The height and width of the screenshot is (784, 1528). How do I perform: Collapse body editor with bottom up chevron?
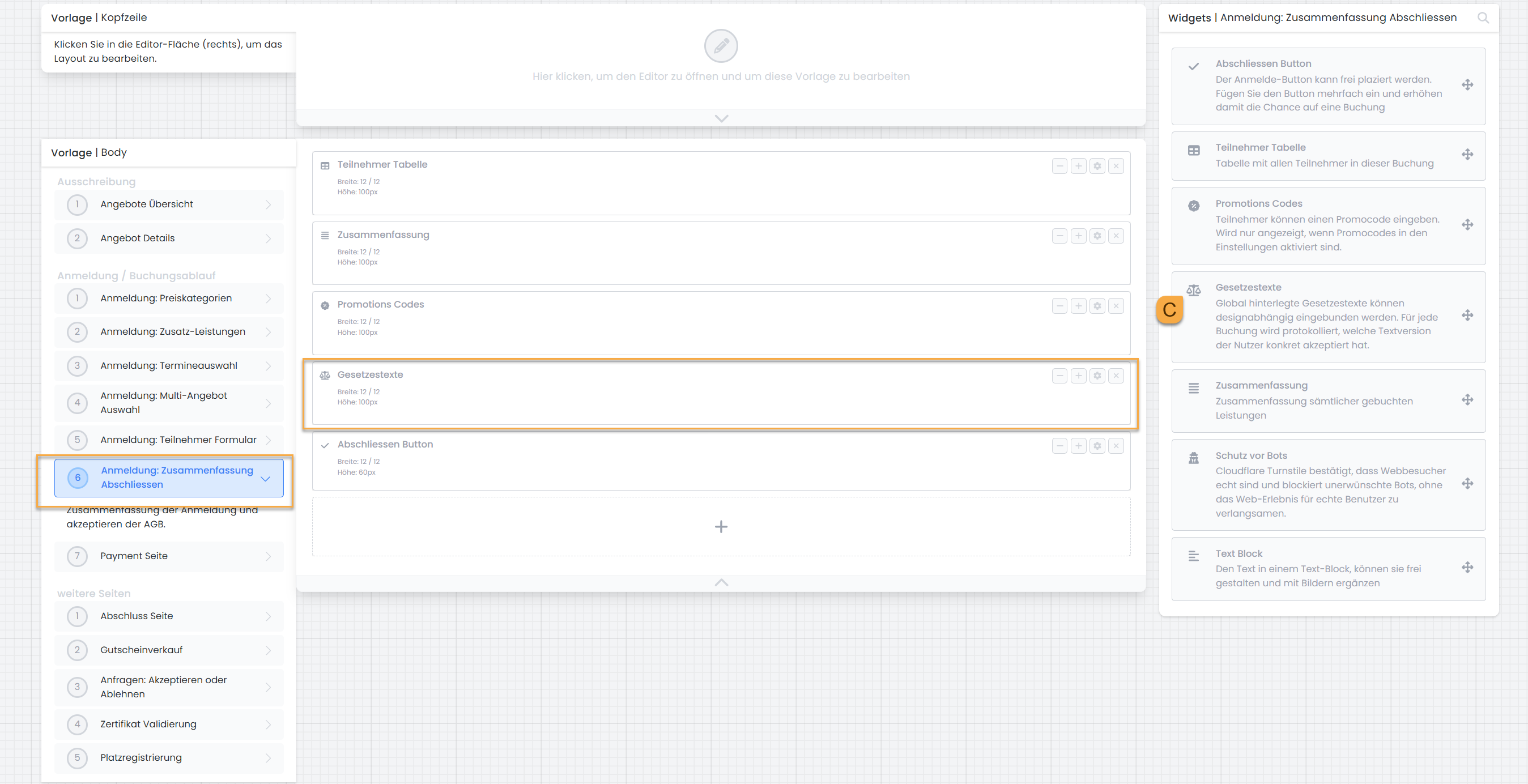(721, 582)
